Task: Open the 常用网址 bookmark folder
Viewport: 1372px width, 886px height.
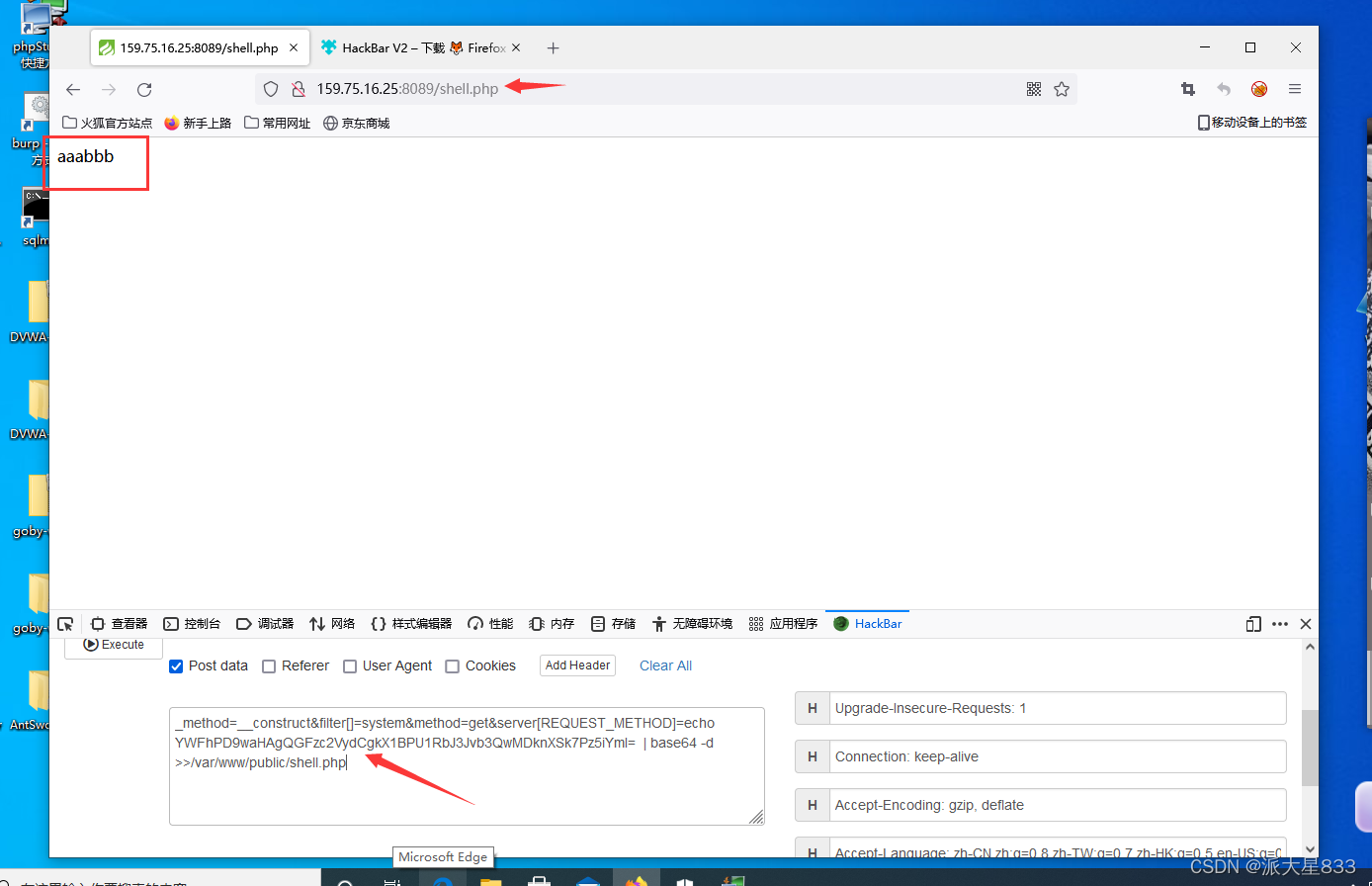Action: (x=277, y=123)
